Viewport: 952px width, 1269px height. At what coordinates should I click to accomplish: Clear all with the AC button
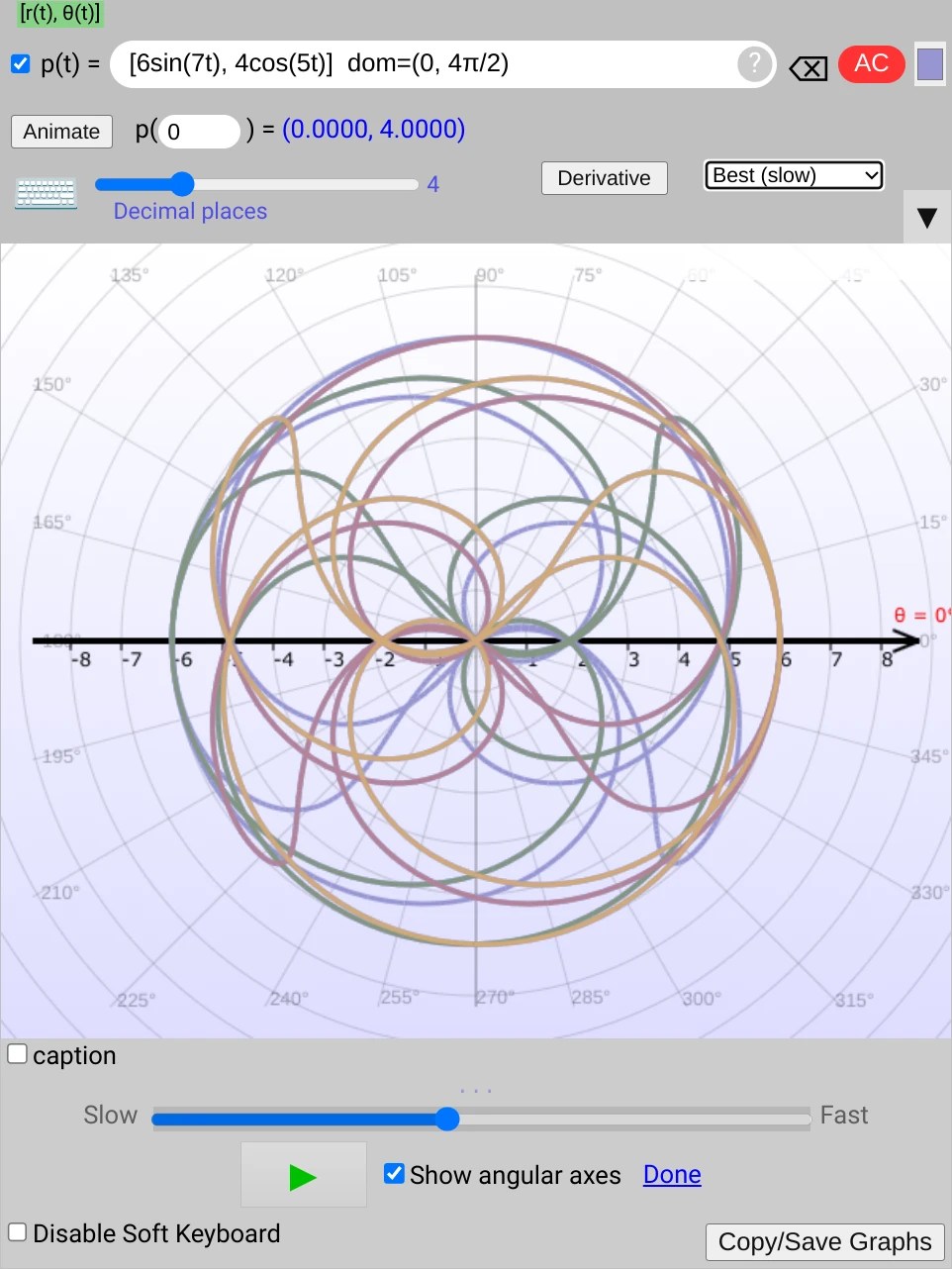871,63
